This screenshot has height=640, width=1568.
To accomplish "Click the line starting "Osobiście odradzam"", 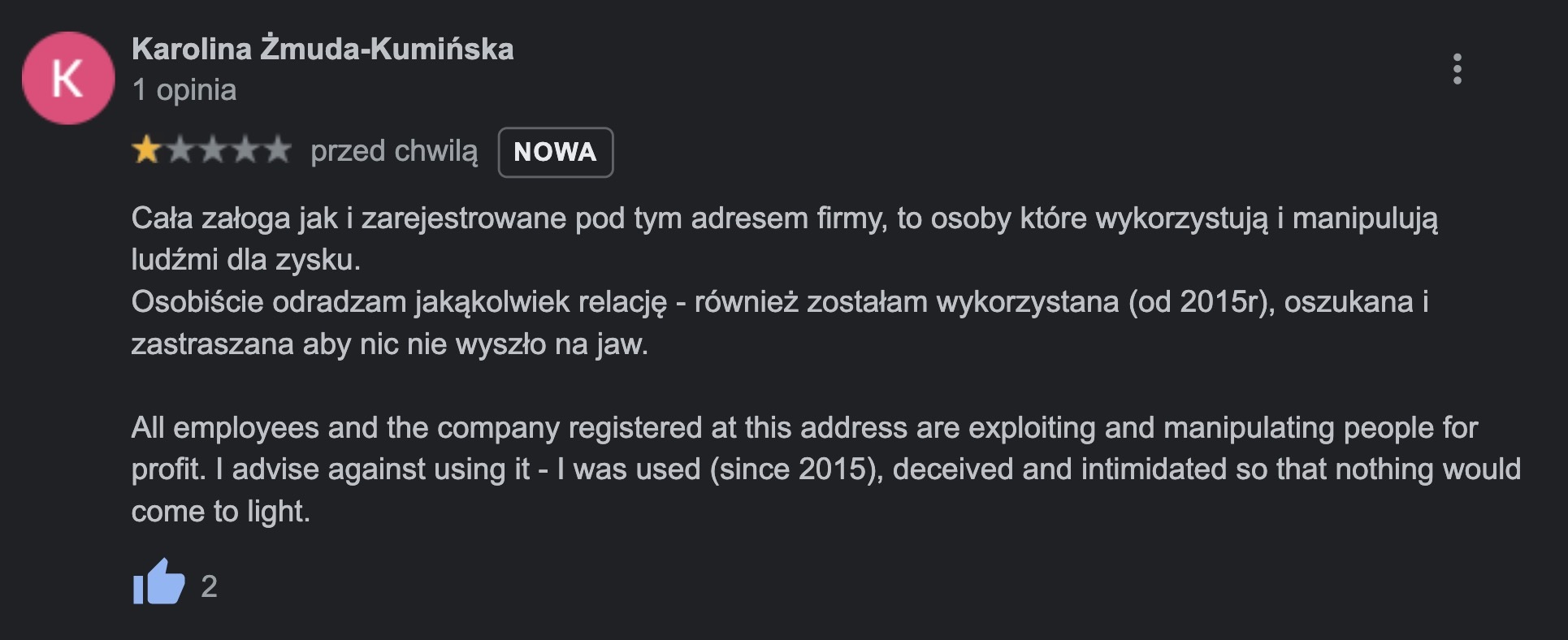I will (779, 301).
